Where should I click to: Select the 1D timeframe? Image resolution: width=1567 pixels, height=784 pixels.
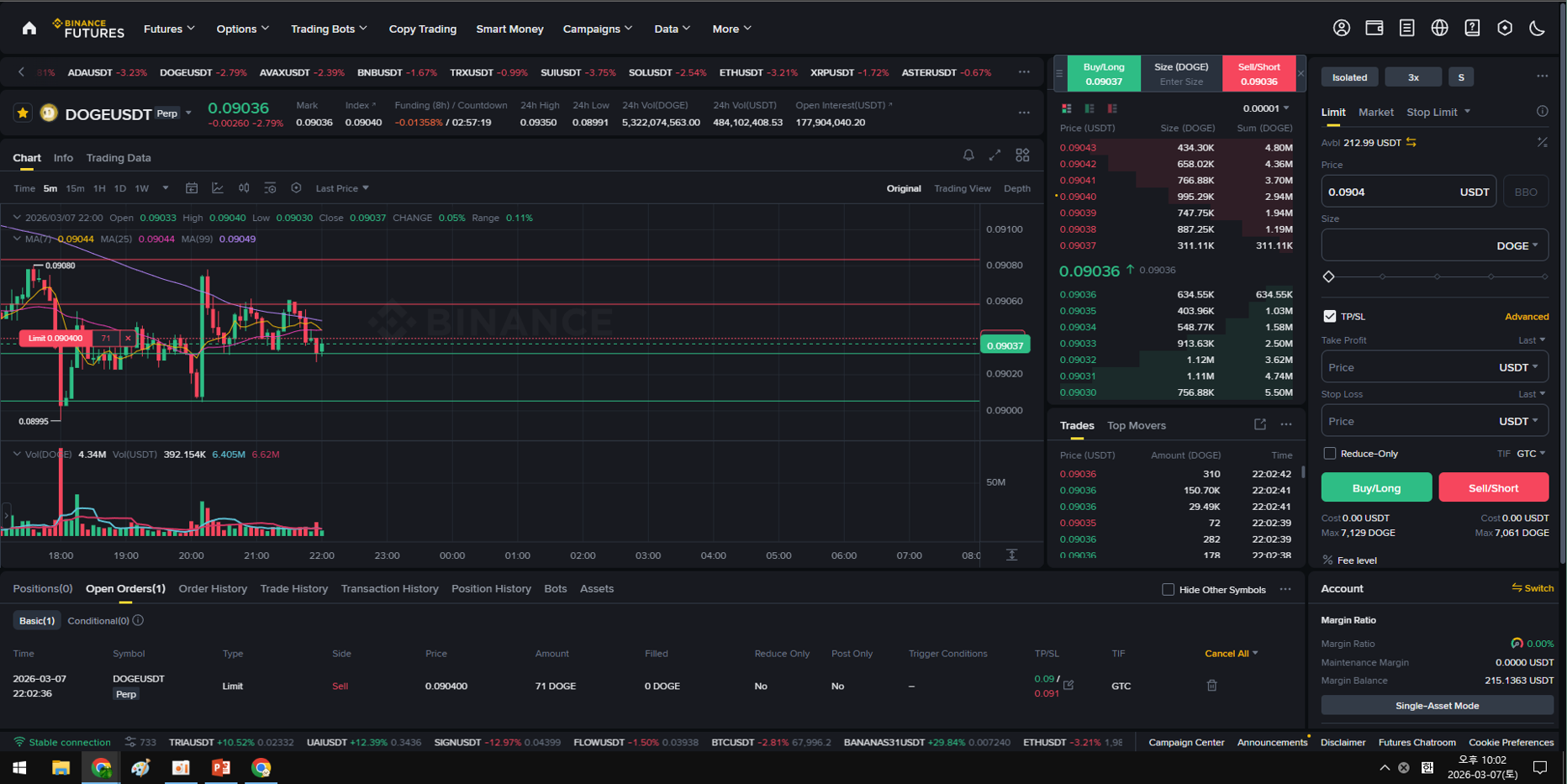point(120,188)
